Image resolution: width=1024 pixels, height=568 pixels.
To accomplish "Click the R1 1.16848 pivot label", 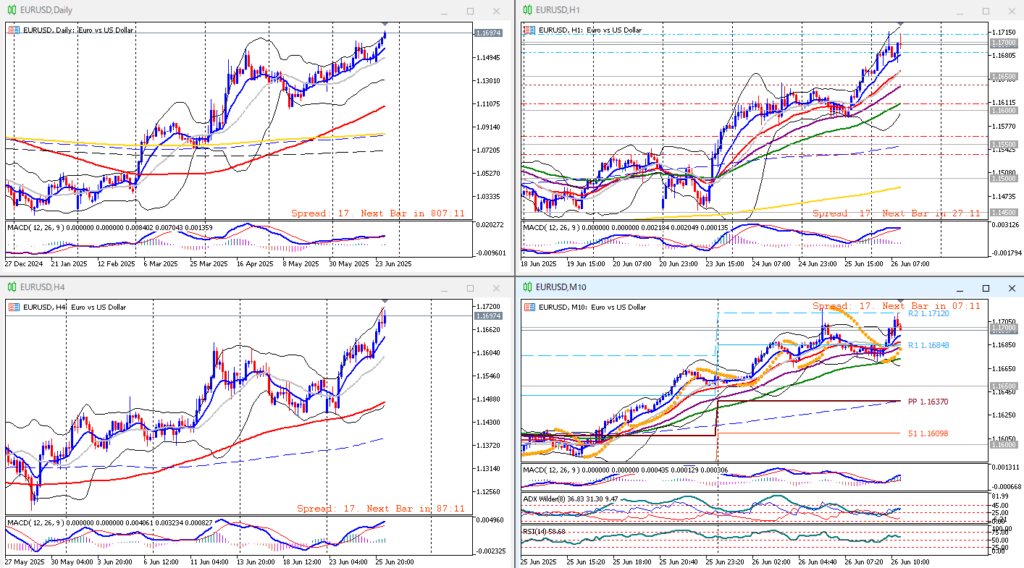I will (x=929, y=345).
